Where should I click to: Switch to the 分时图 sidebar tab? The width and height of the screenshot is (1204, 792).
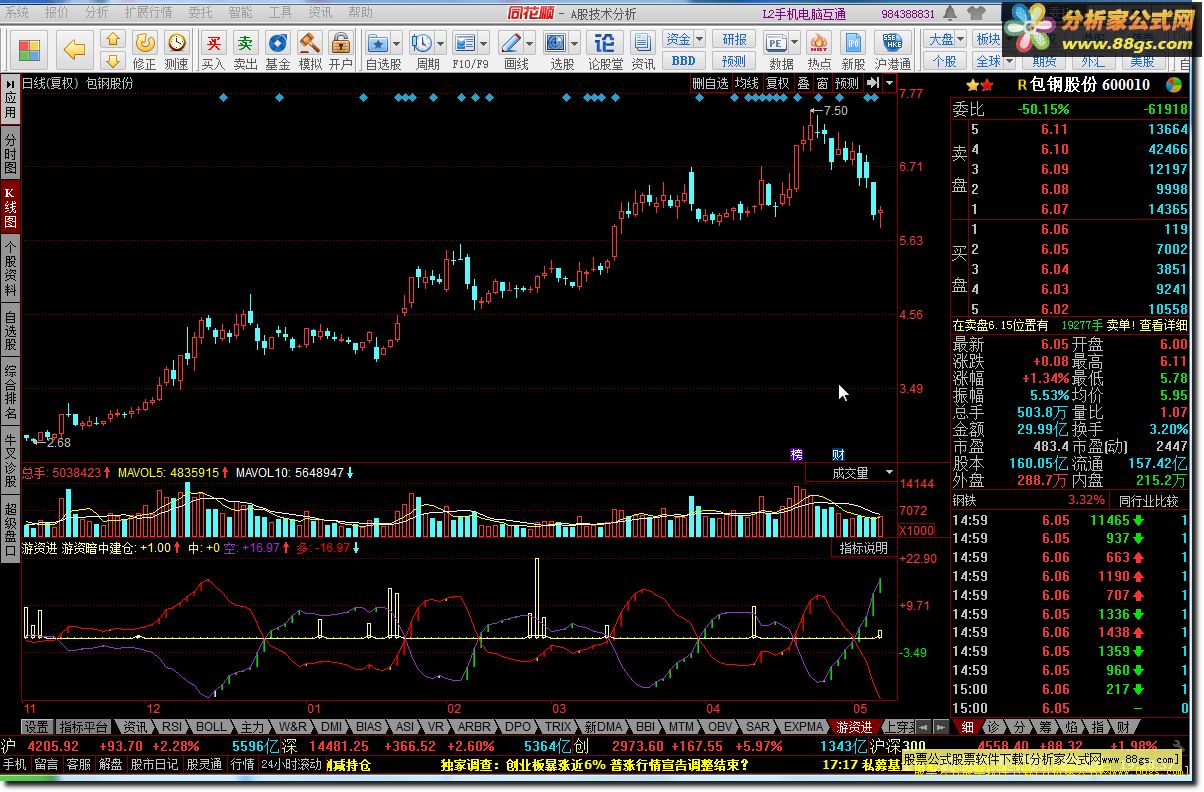pos(10,153)
